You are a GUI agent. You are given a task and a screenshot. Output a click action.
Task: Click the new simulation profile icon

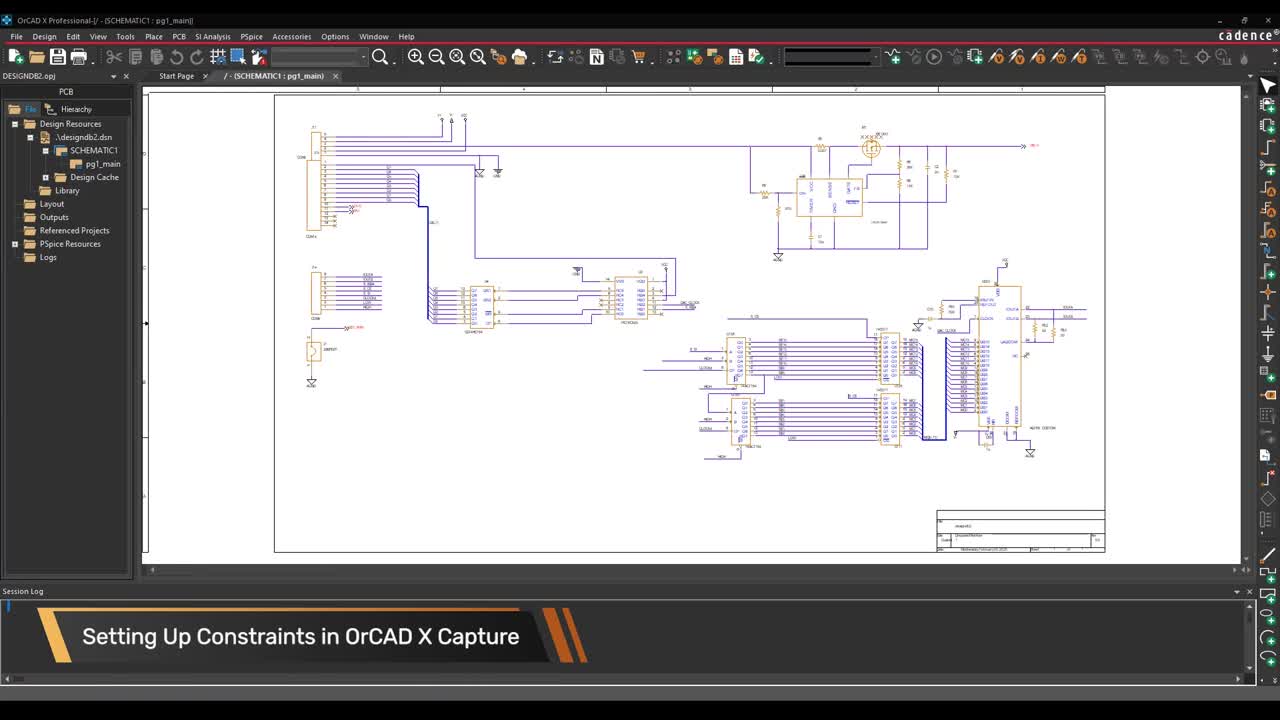pyautogui.click(x=893, y=57)
